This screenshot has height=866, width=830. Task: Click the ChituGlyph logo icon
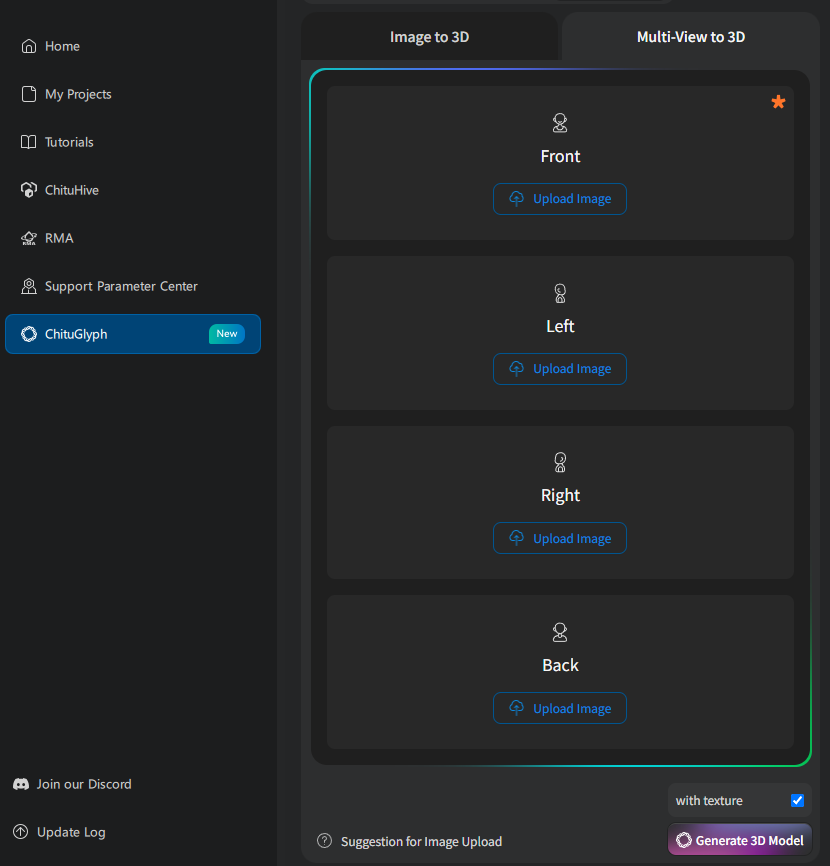(x=29, y=334)
